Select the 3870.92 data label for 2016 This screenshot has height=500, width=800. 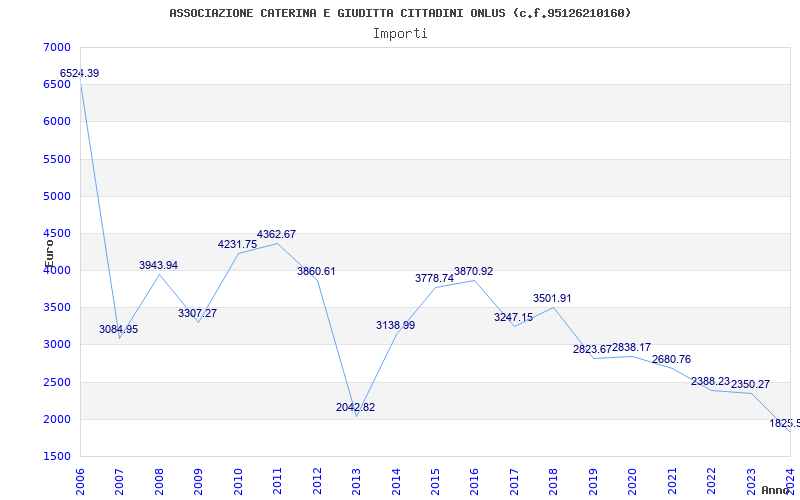click(473, 271)
